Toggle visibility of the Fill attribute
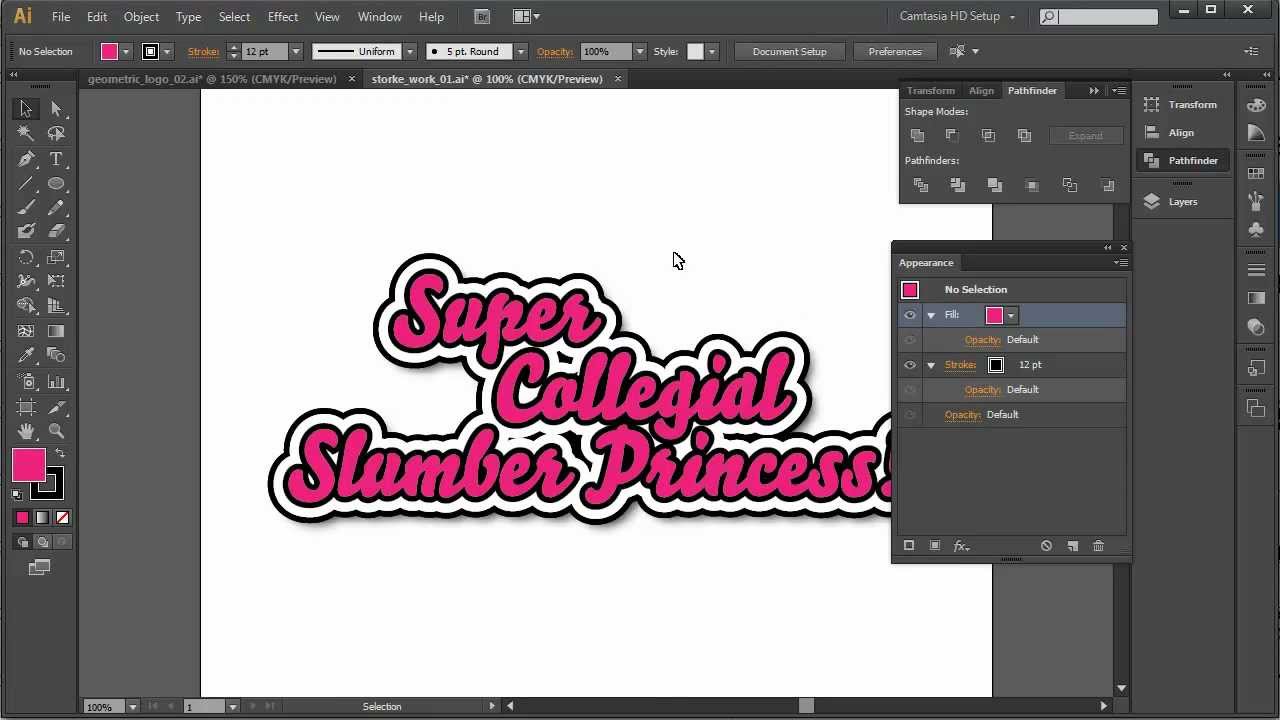The image size is (1280, 720). [909, 315]
